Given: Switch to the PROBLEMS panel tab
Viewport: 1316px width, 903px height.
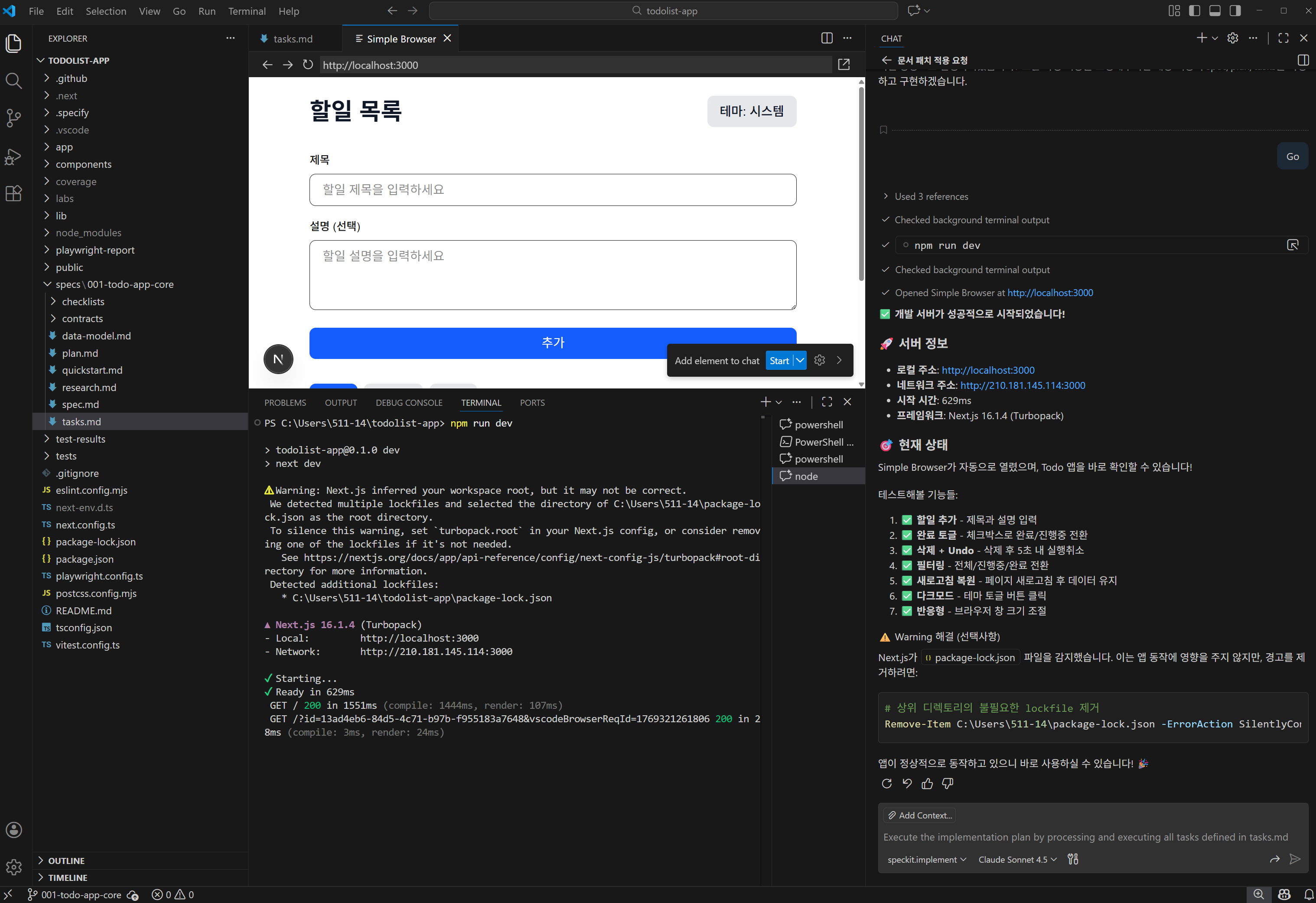Looking at the screenshot, I should click(285, 403).
